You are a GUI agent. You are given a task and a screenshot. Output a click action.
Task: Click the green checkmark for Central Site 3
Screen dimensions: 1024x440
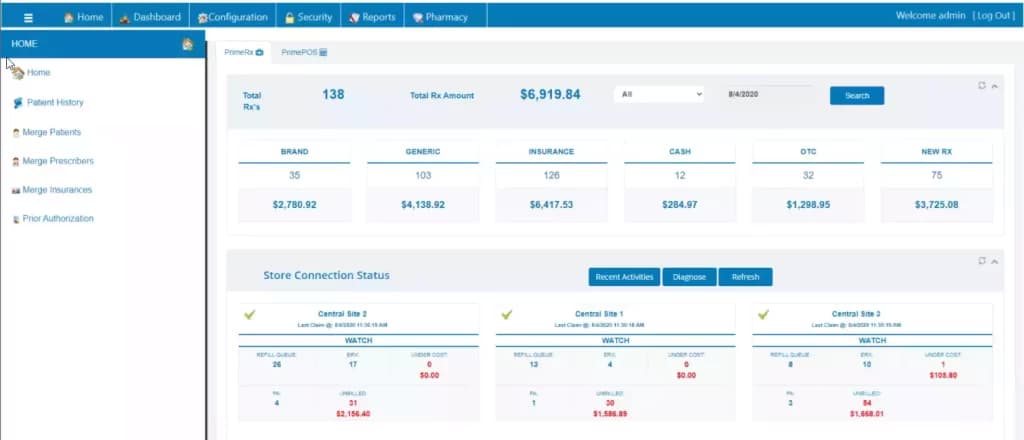(763, 315)
